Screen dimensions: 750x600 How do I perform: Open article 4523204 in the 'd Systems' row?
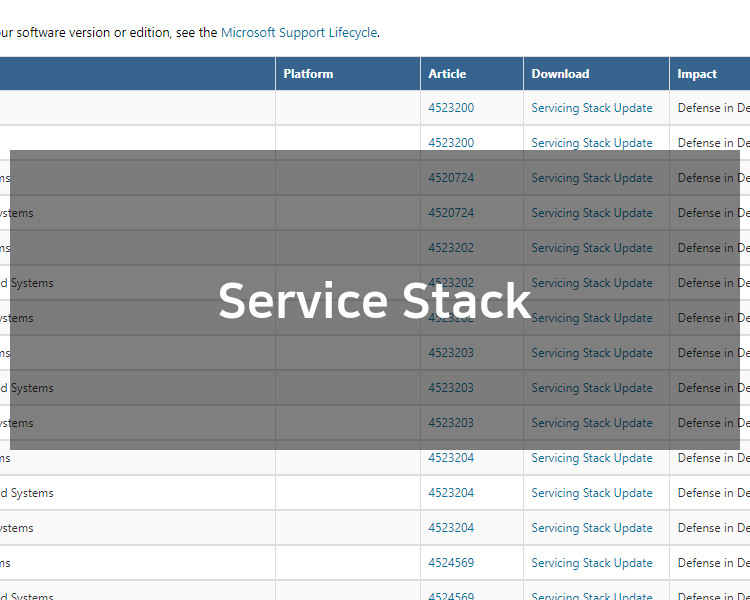pyautogui.click(x=451, y=492)
